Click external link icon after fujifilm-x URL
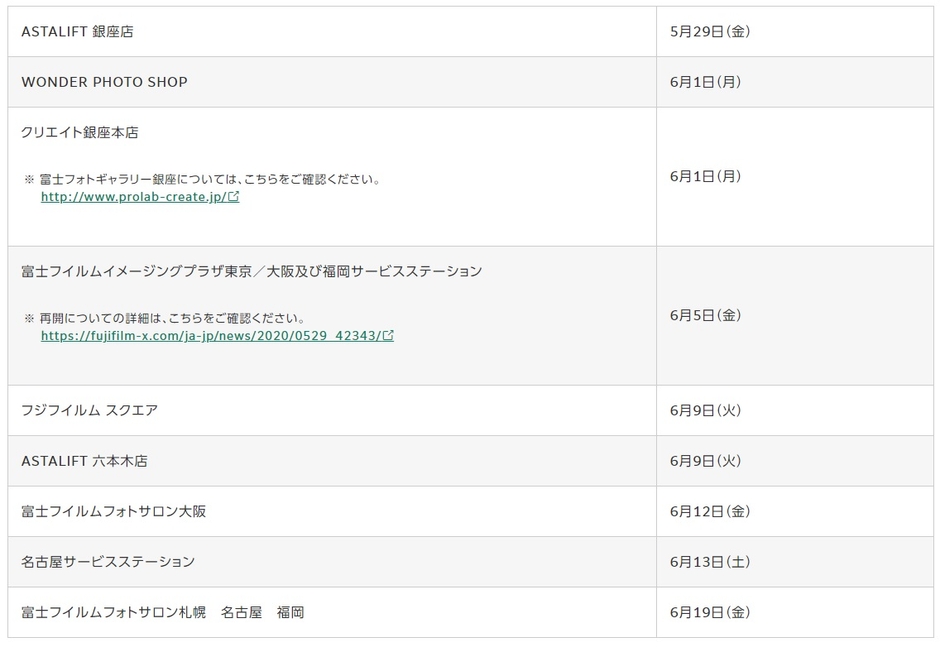940x647 pixels. (x=388, y=336)
